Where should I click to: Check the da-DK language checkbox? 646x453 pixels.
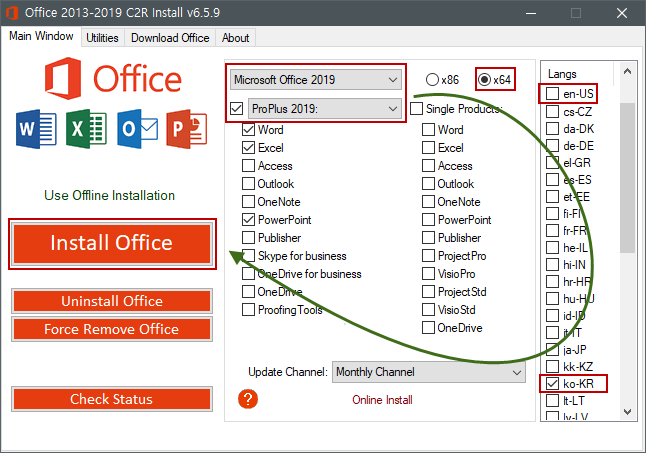tap(552, 129)
